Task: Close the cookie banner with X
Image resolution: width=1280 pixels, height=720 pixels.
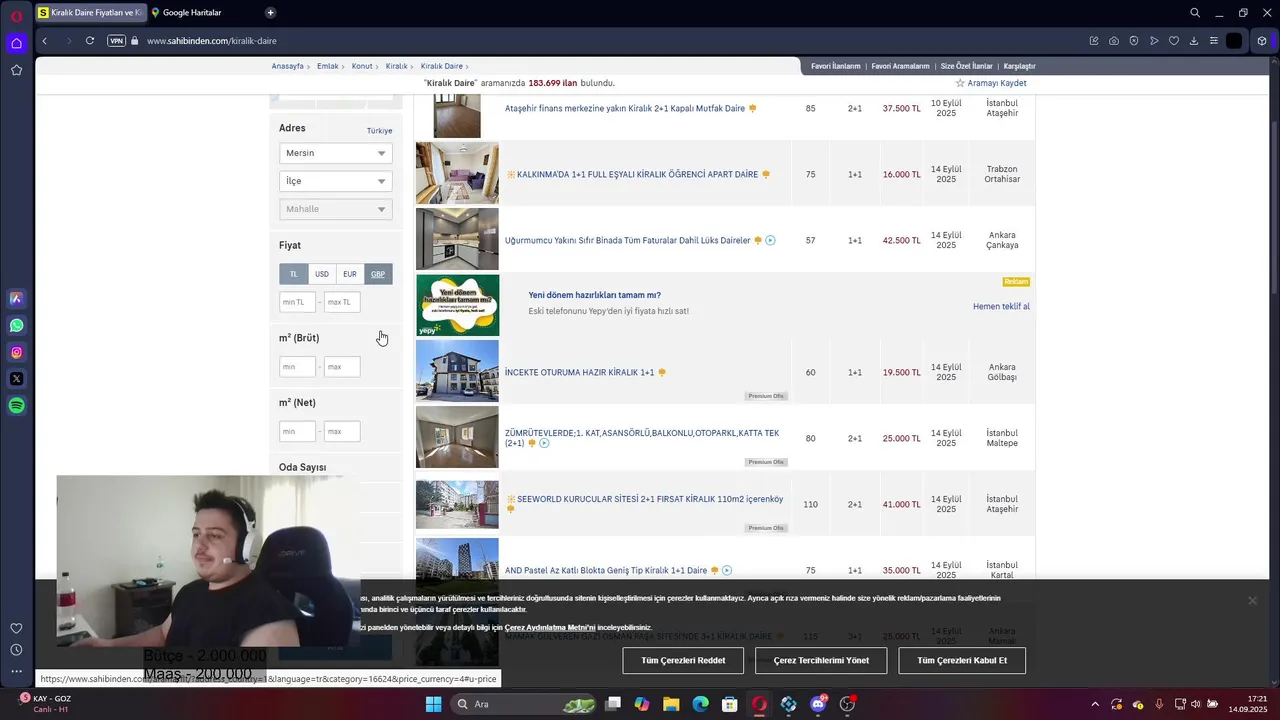Action: click(1252, 600)
